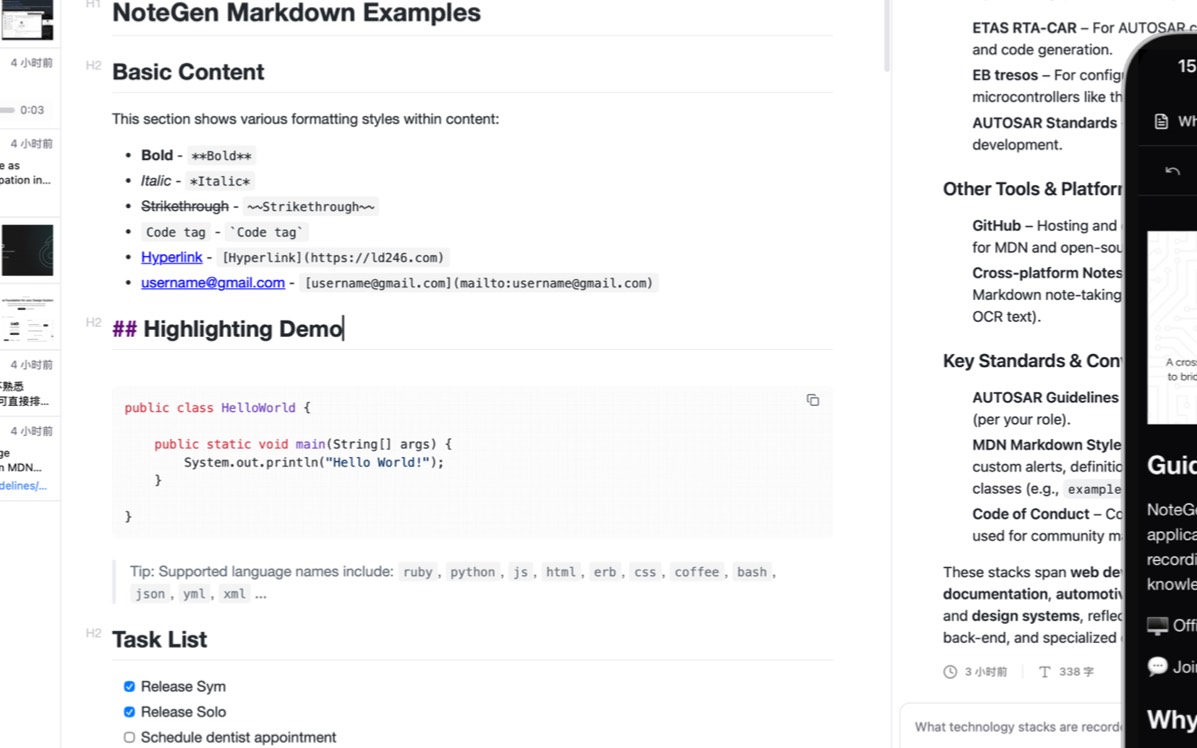Screen dimensions: 1197x748
Task: Tap the circuit-pattern image in the phone preview
Action: [1172, 327]
